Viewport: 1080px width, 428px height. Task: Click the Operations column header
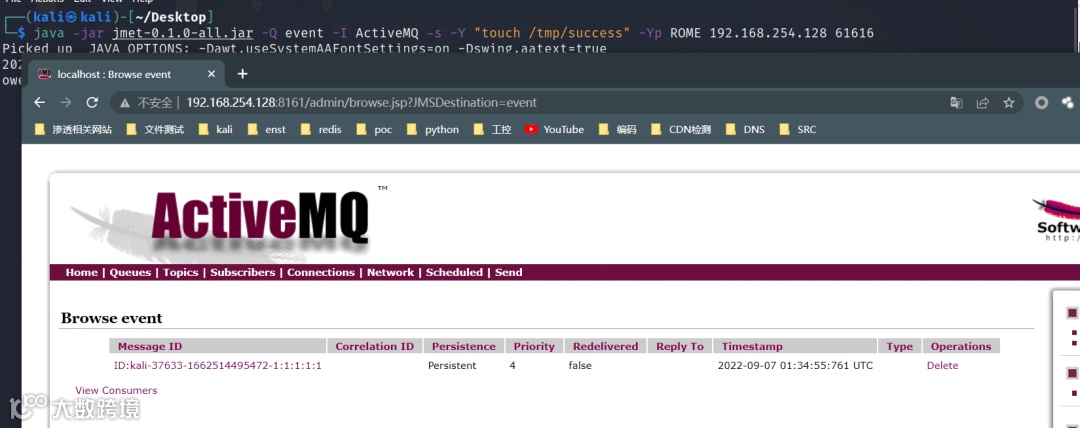961,346
